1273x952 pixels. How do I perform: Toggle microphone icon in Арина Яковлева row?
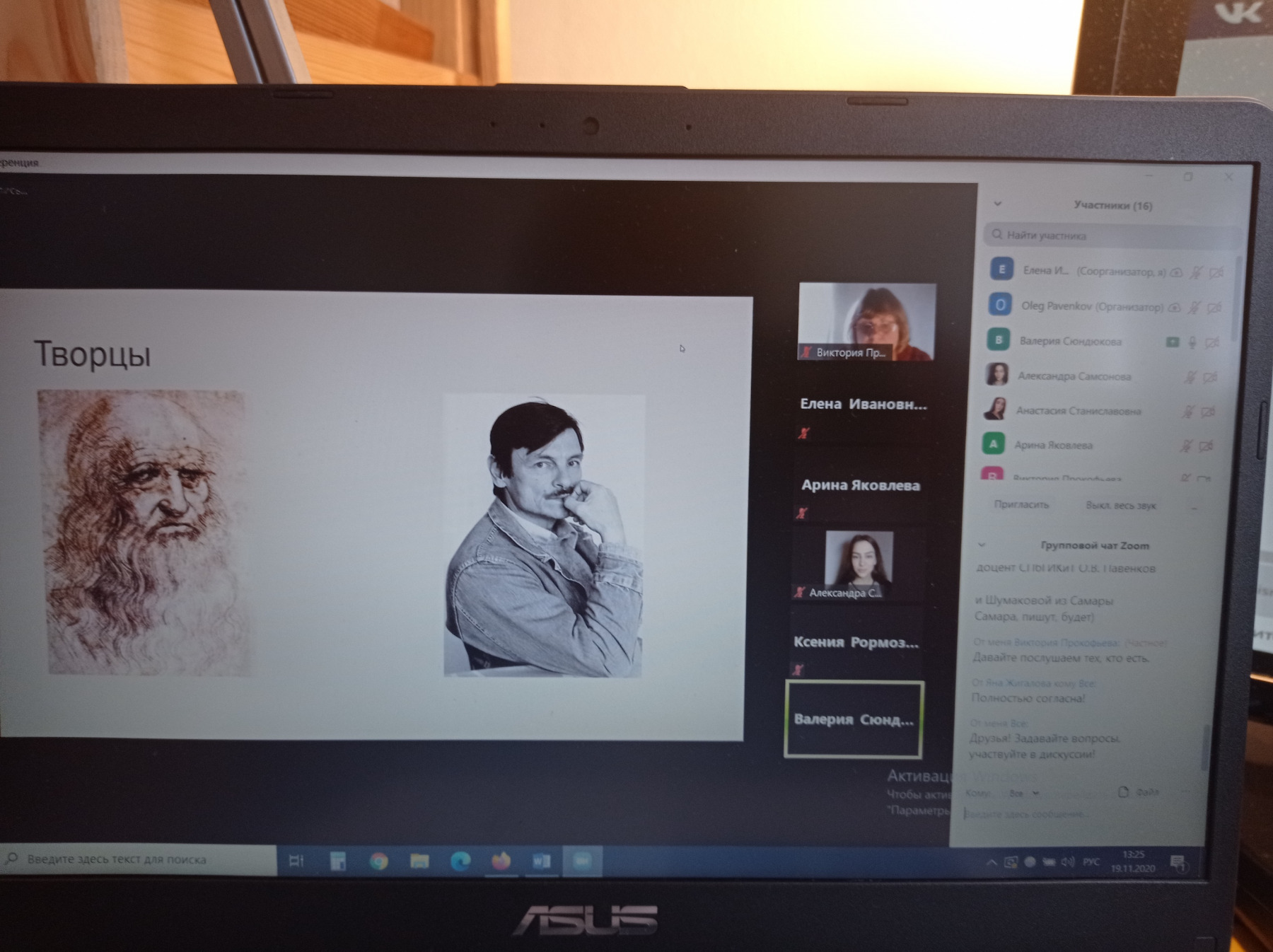point(1186,446)
